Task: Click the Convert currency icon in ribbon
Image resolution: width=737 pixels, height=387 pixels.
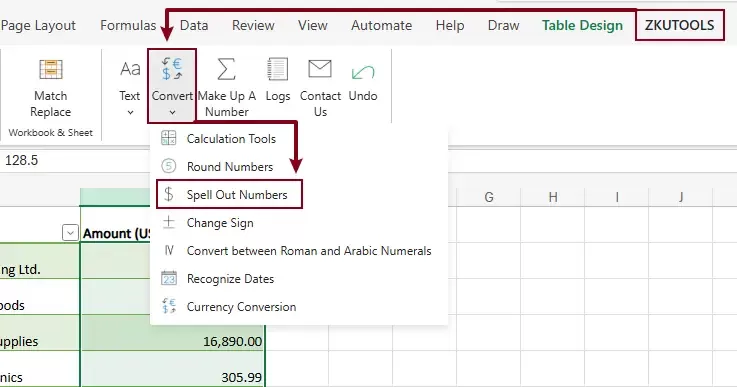Action: (172, 69)
